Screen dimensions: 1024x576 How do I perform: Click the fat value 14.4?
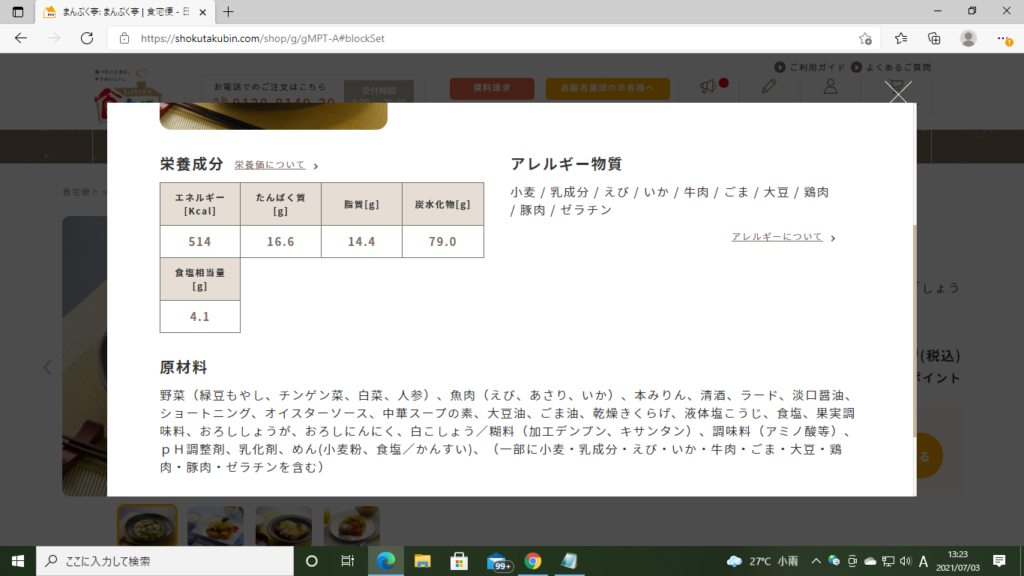(362, 242)
